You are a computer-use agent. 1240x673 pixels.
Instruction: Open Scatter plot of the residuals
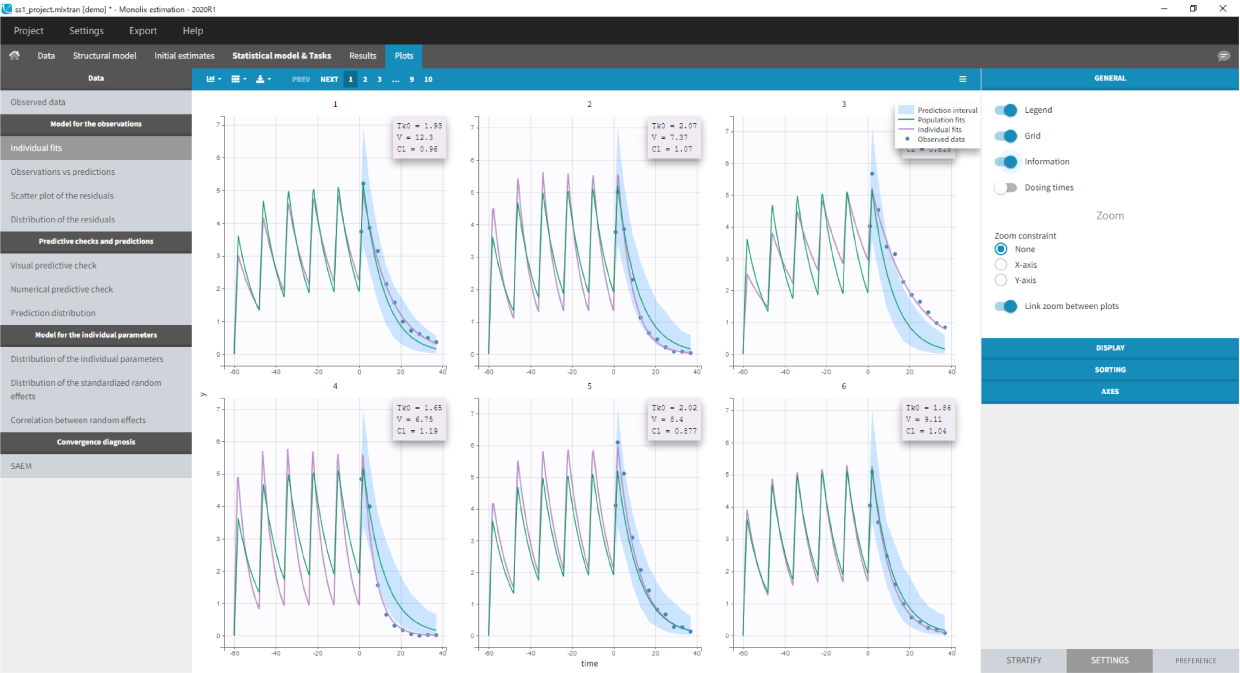96,196
